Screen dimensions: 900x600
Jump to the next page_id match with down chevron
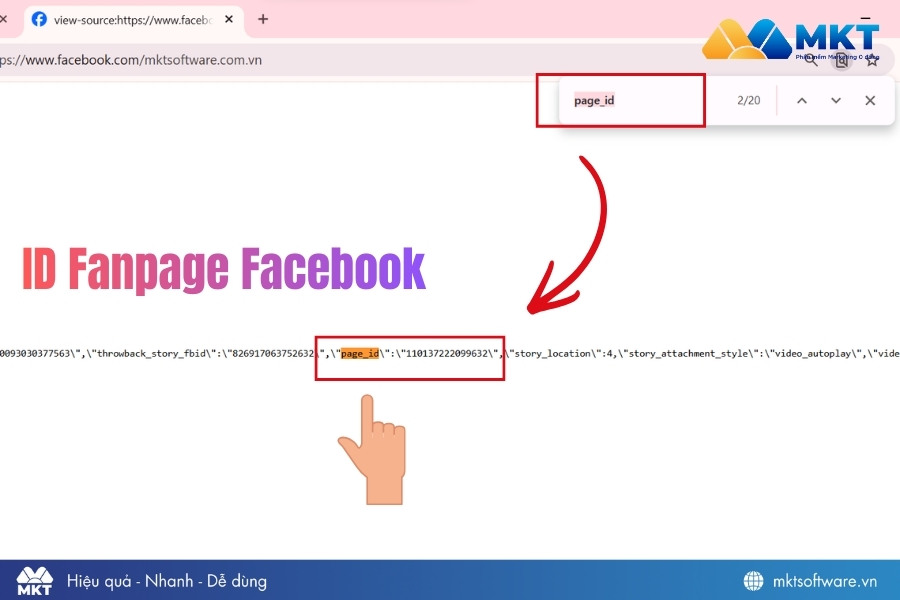point(835,100)
